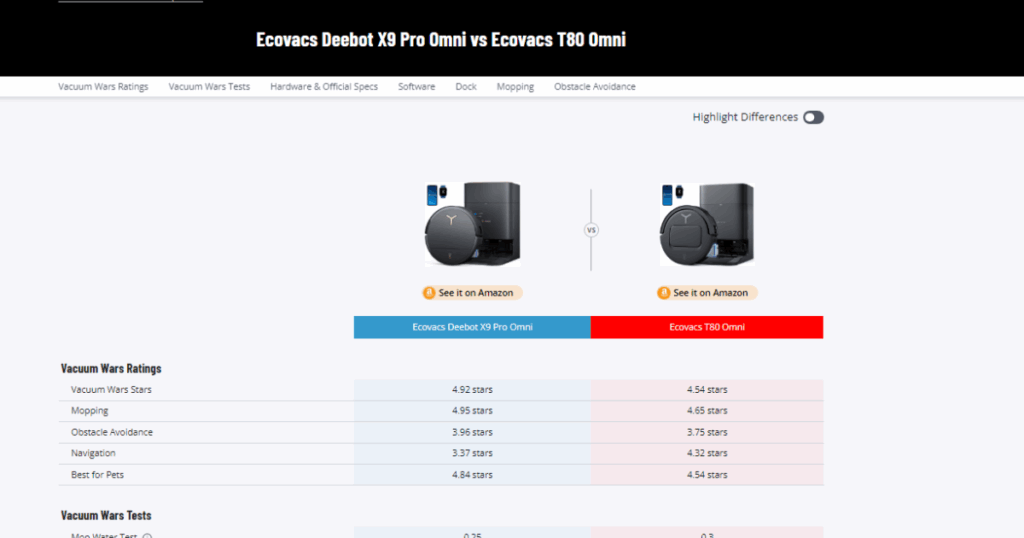Select the Vacuum Wars Stars row label
1024x538 pixels.
click(x=111, y=390)
